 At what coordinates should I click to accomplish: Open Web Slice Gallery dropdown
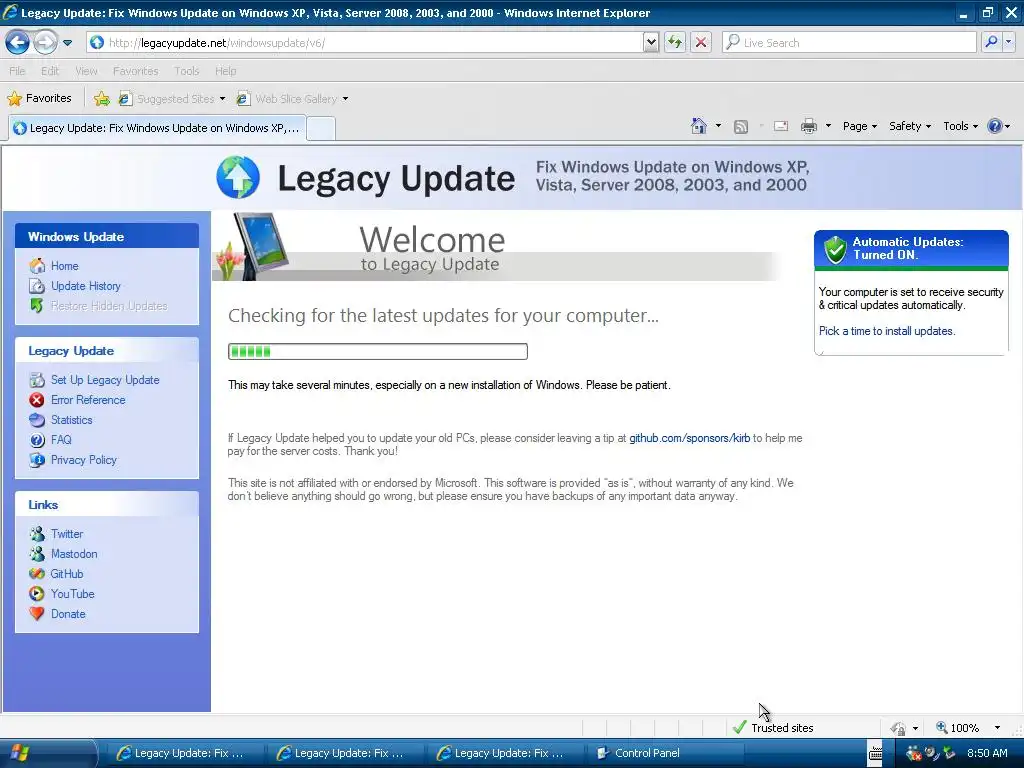point(292,99)
